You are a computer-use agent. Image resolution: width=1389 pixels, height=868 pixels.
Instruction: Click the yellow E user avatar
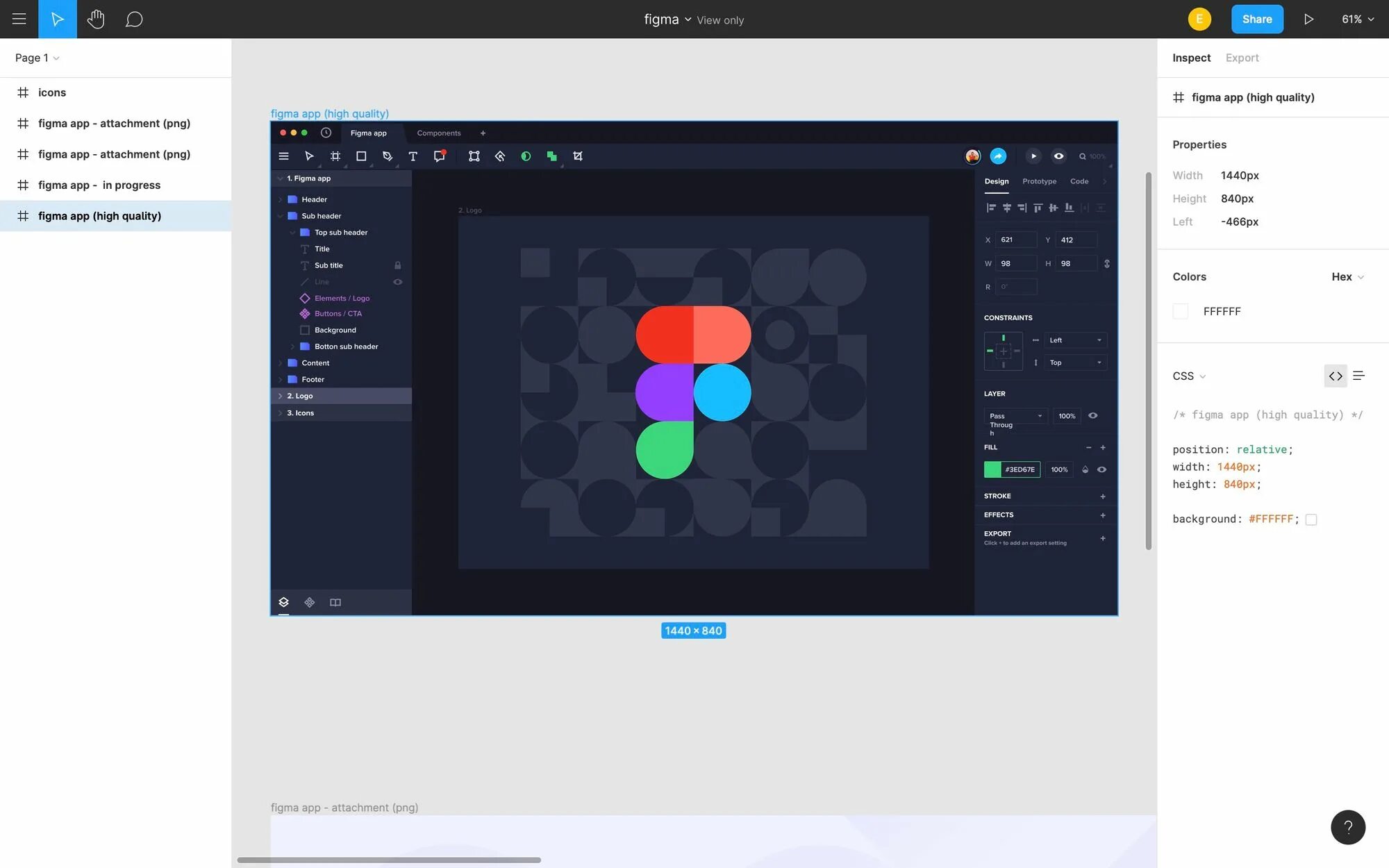tap(1199, 19)
